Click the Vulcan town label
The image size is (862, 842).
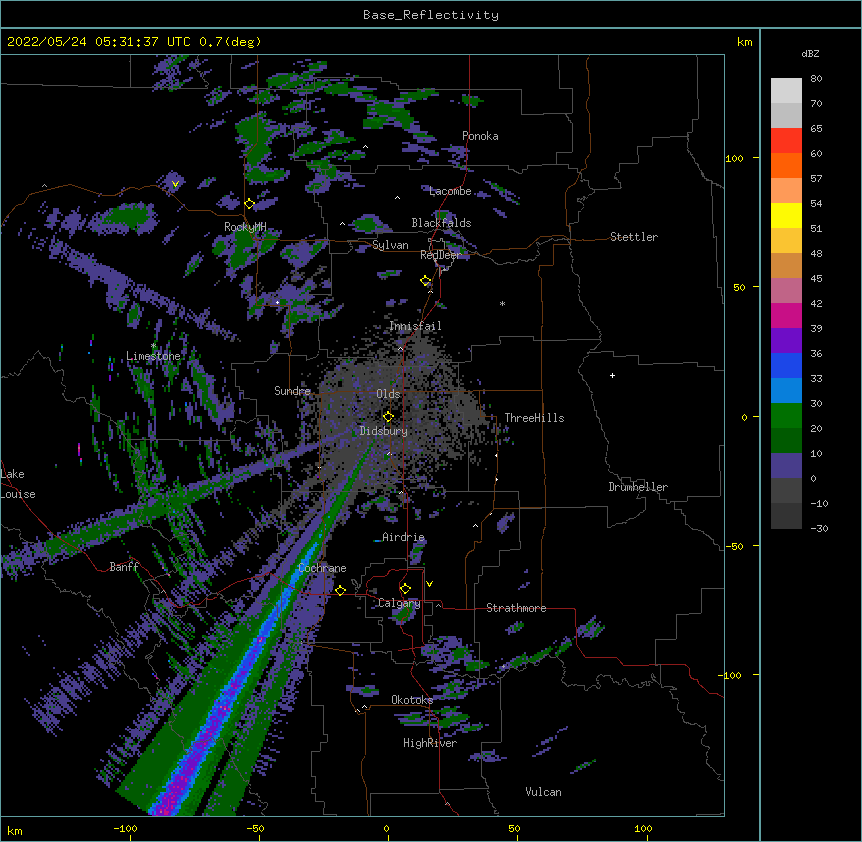tap(543, 792)
